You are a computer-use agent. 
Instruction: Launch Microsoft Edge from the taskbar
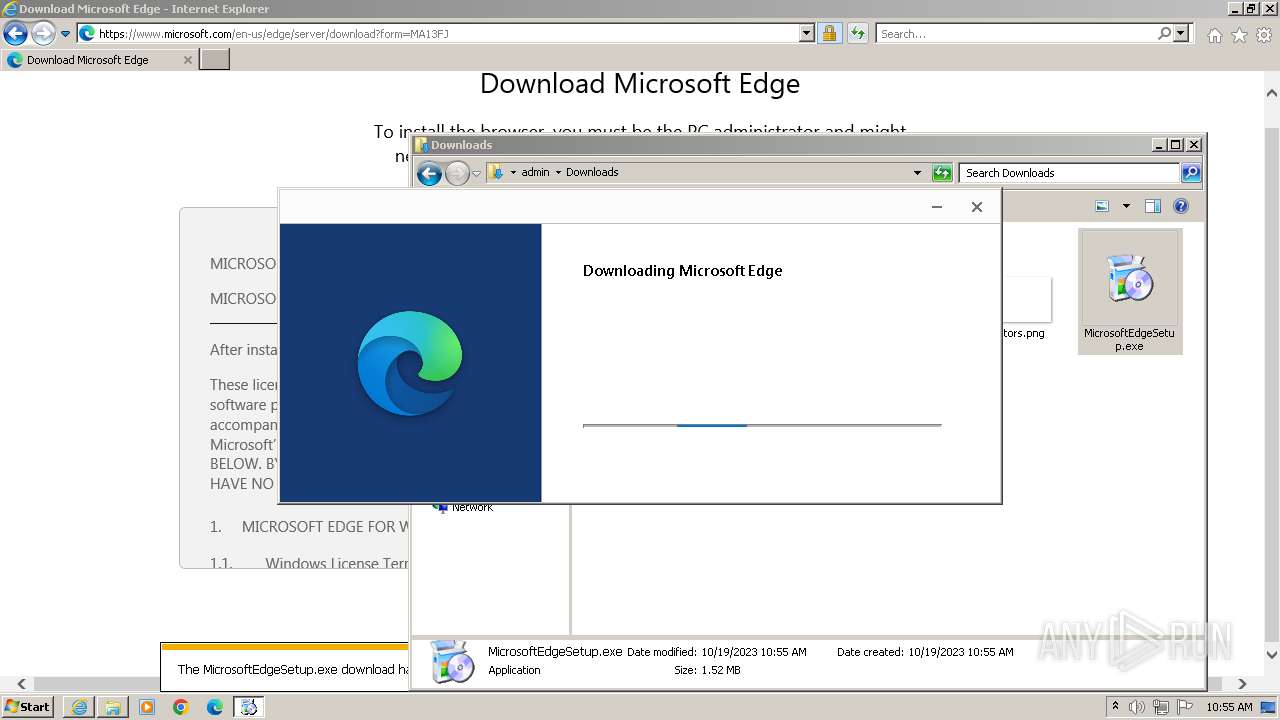click(x=215, y=707)
